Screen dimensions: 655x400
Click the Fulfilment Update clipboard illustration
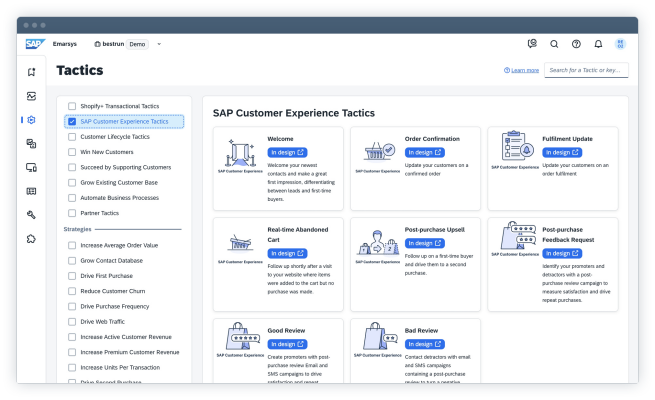pyautogui.click(x=516, y=146)
